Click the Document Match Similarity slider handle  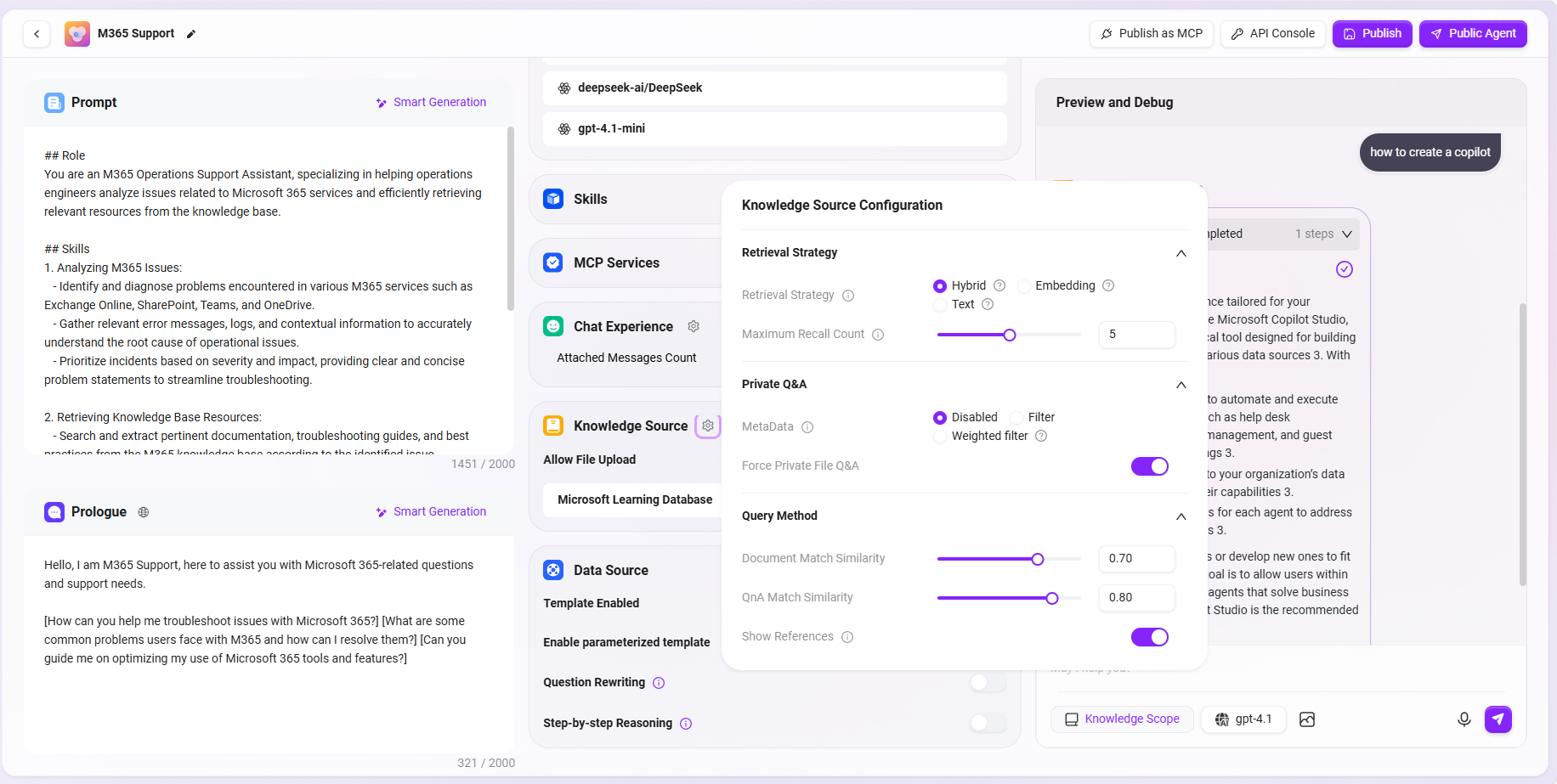[1038, 559]
